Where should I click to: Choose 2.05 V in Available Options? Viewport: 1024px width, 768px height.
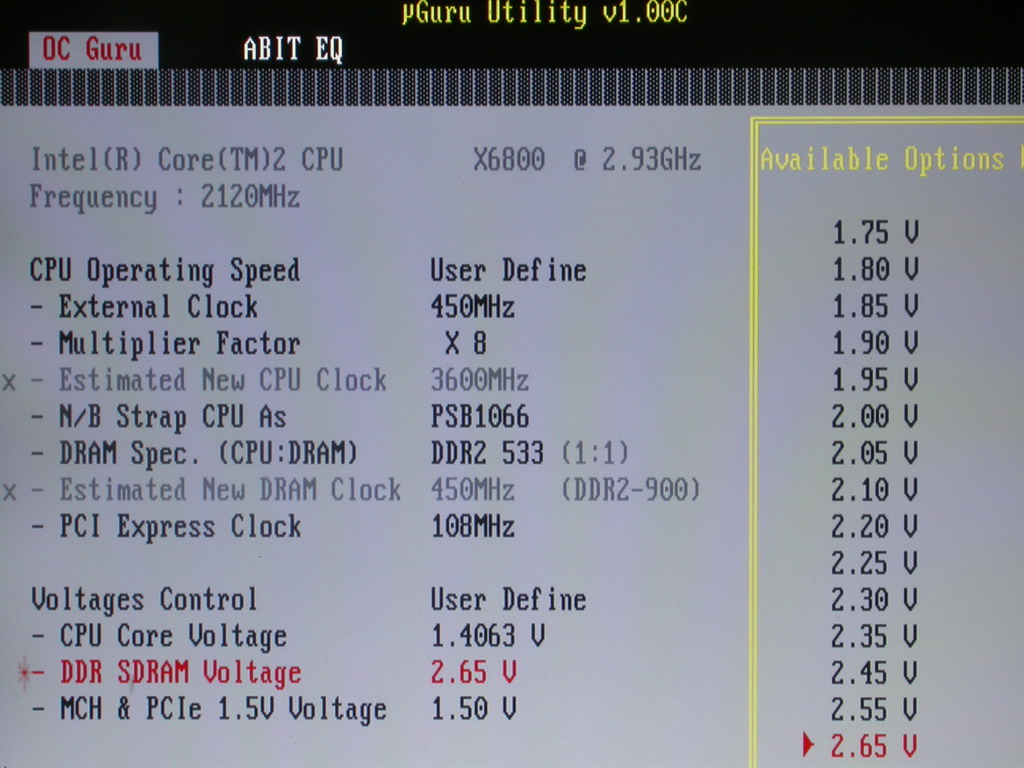875,453
